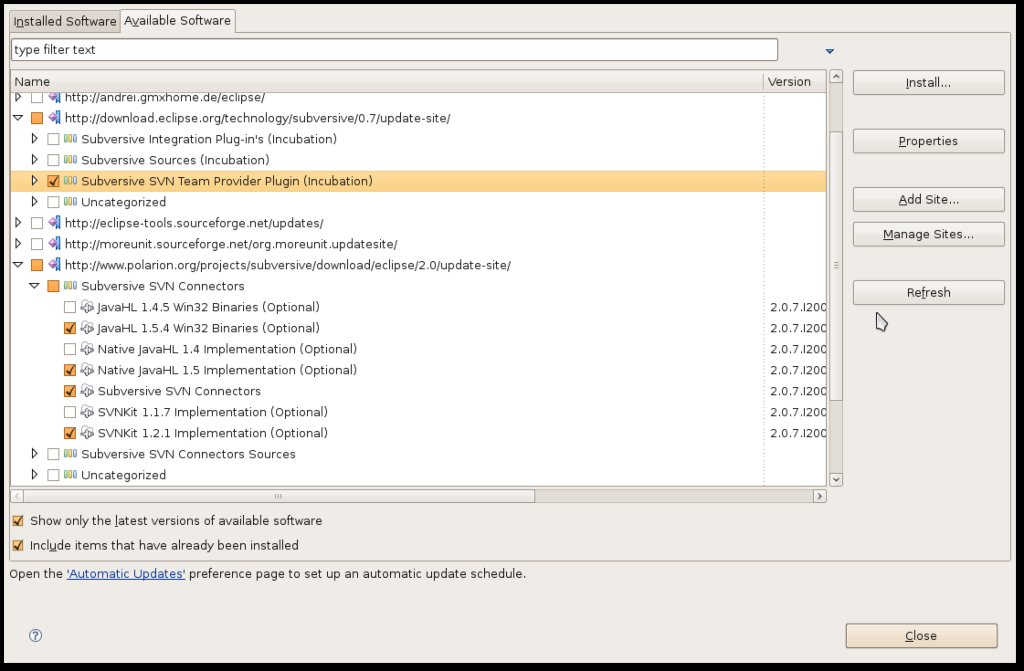Viewport: 1024px width, 671px height.
Task: Click the horizontal scrollbar thumb of software list
Action: (279, 497)
